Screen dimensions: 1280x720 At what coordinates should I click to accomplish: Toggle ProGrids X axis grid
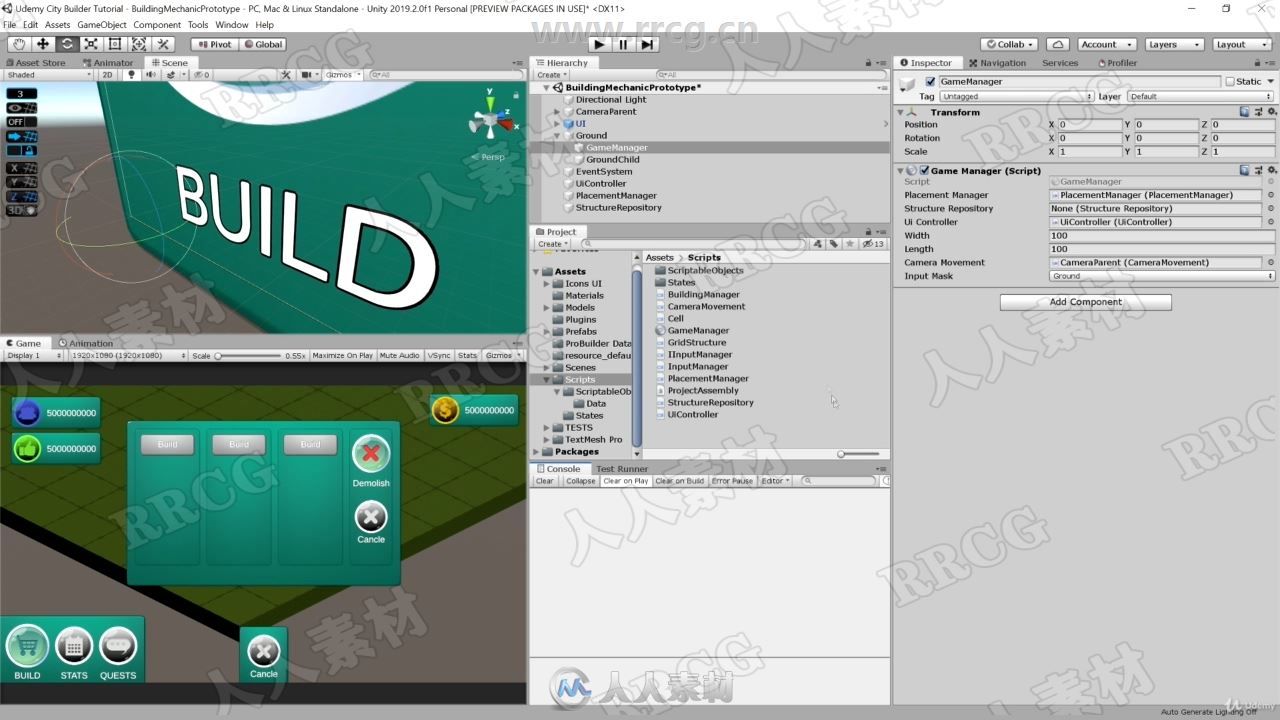click(22, 168)
